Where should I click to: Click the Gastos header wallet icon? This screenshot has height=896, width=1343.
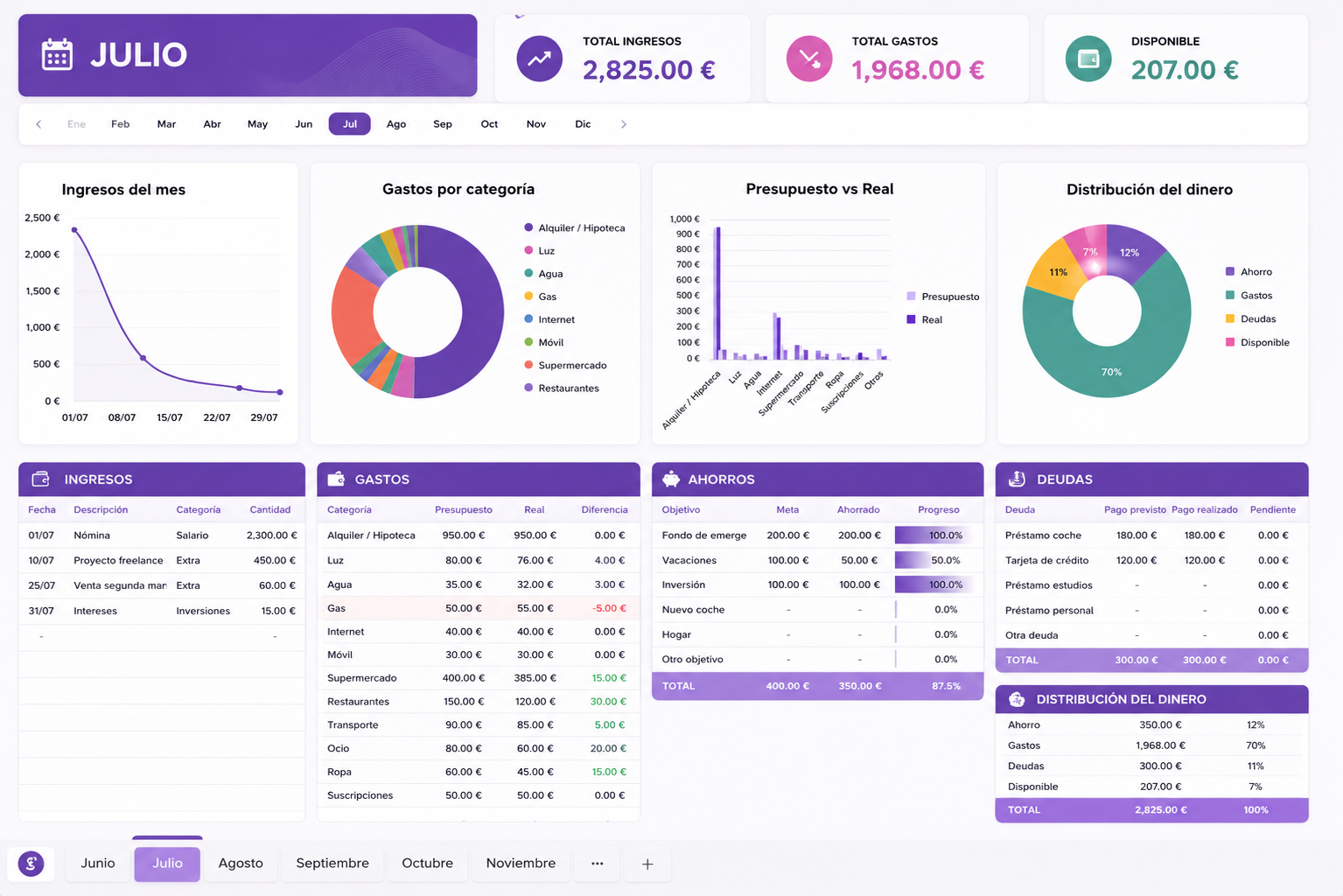pyautogui.click(x=336, y=479)
